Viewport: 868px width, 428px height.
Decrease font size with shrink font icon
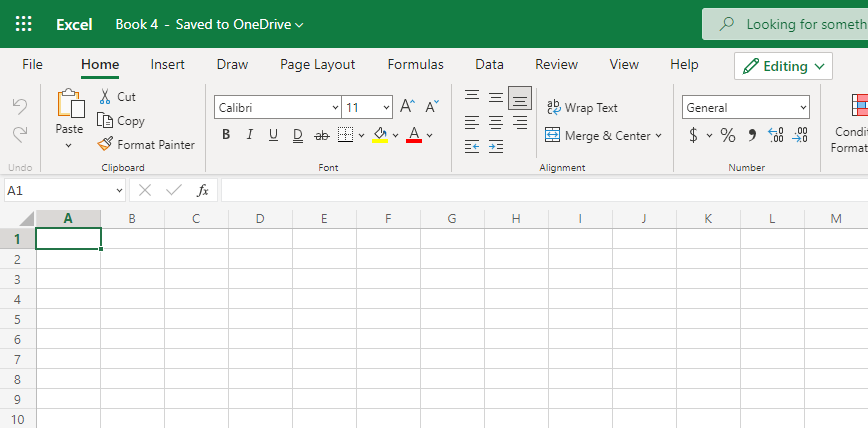(432, 106)
